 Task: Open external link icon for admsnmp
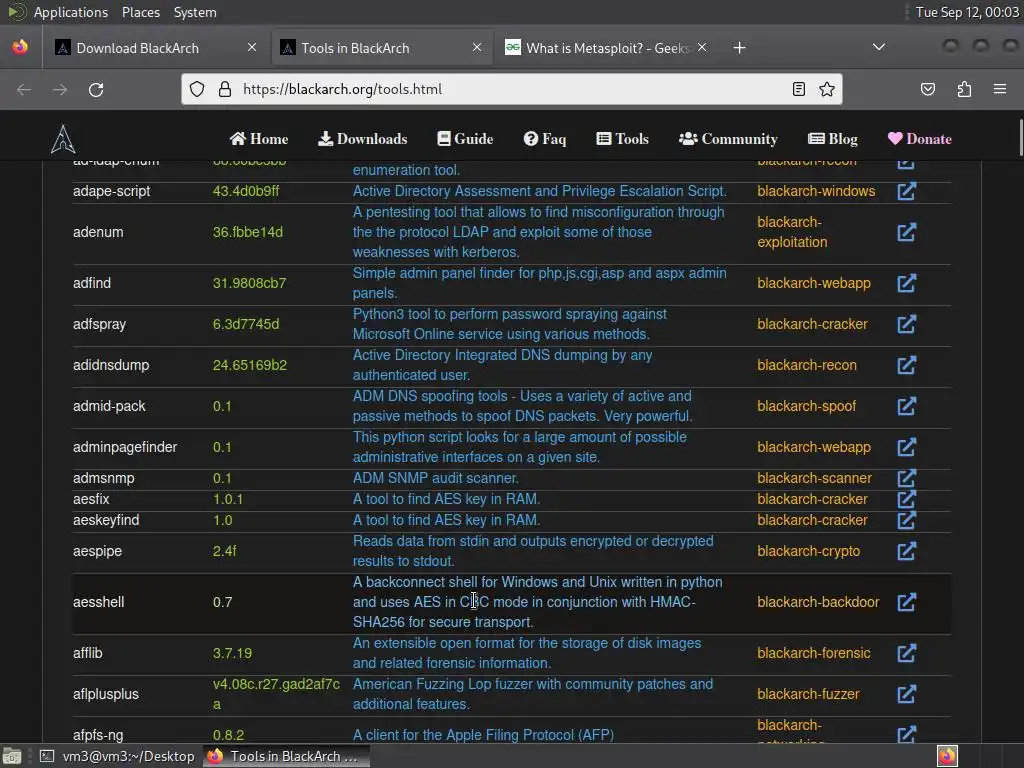pos(906,478)
